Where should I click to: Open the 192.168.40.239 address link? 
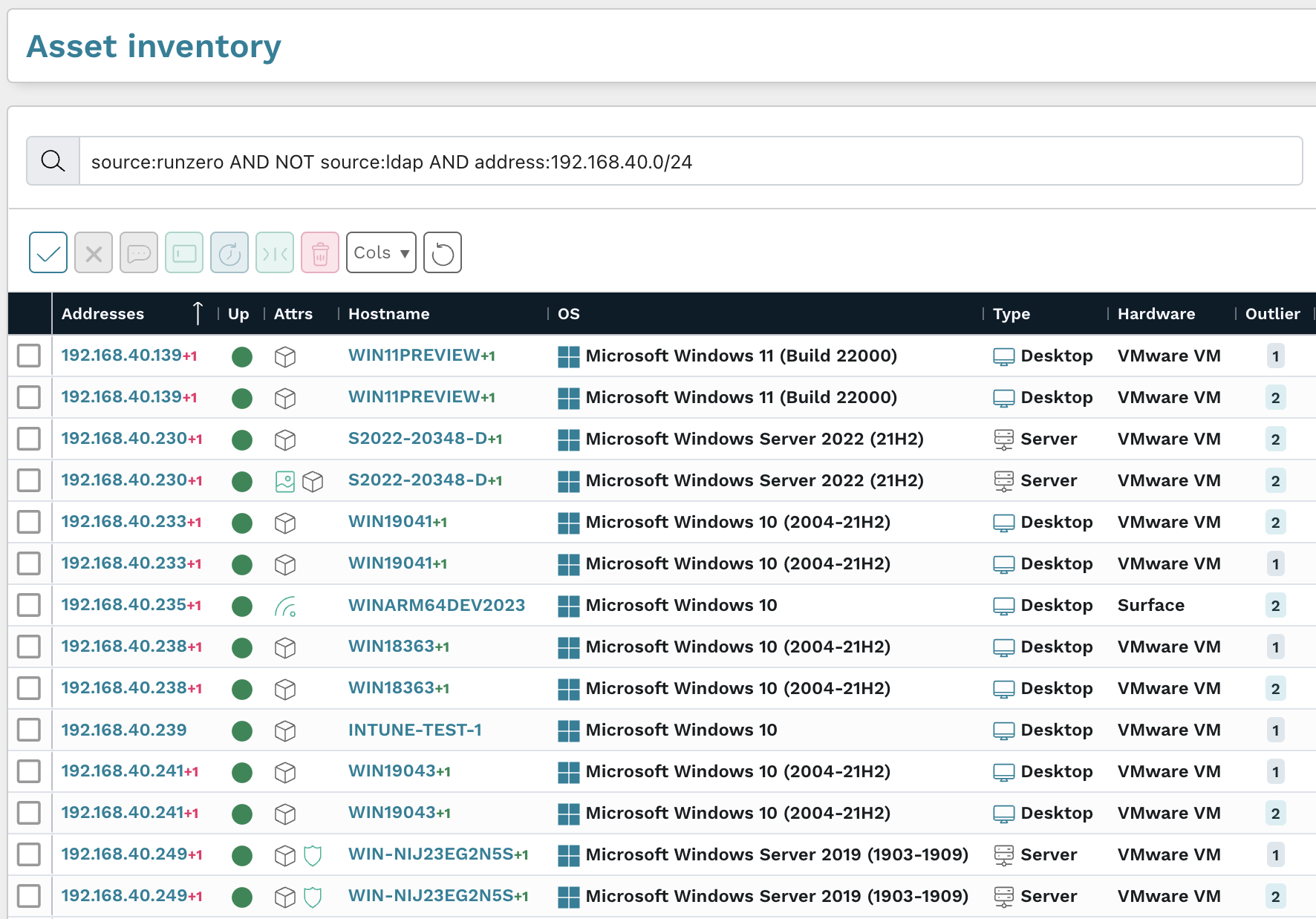pos(124,730)
